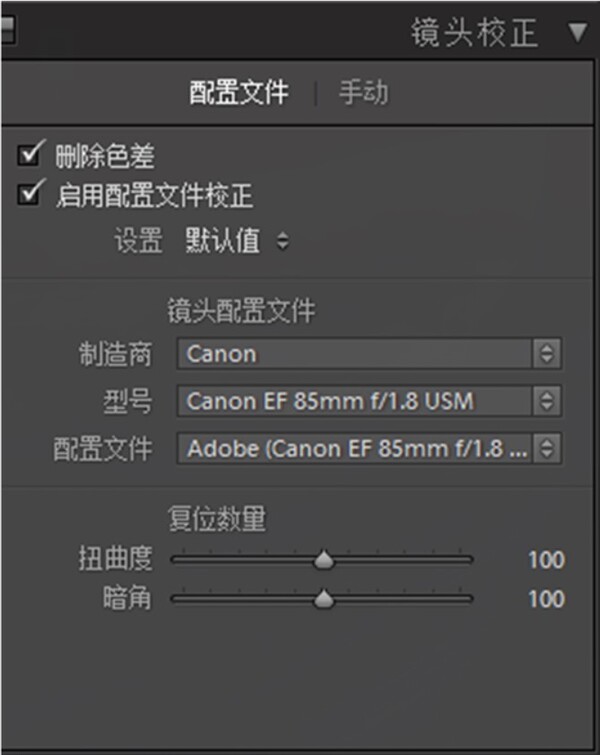This screenshot has width=600, height=755.
Task: Click the 扭曲度 value field 100
Action: coord(546,560)
